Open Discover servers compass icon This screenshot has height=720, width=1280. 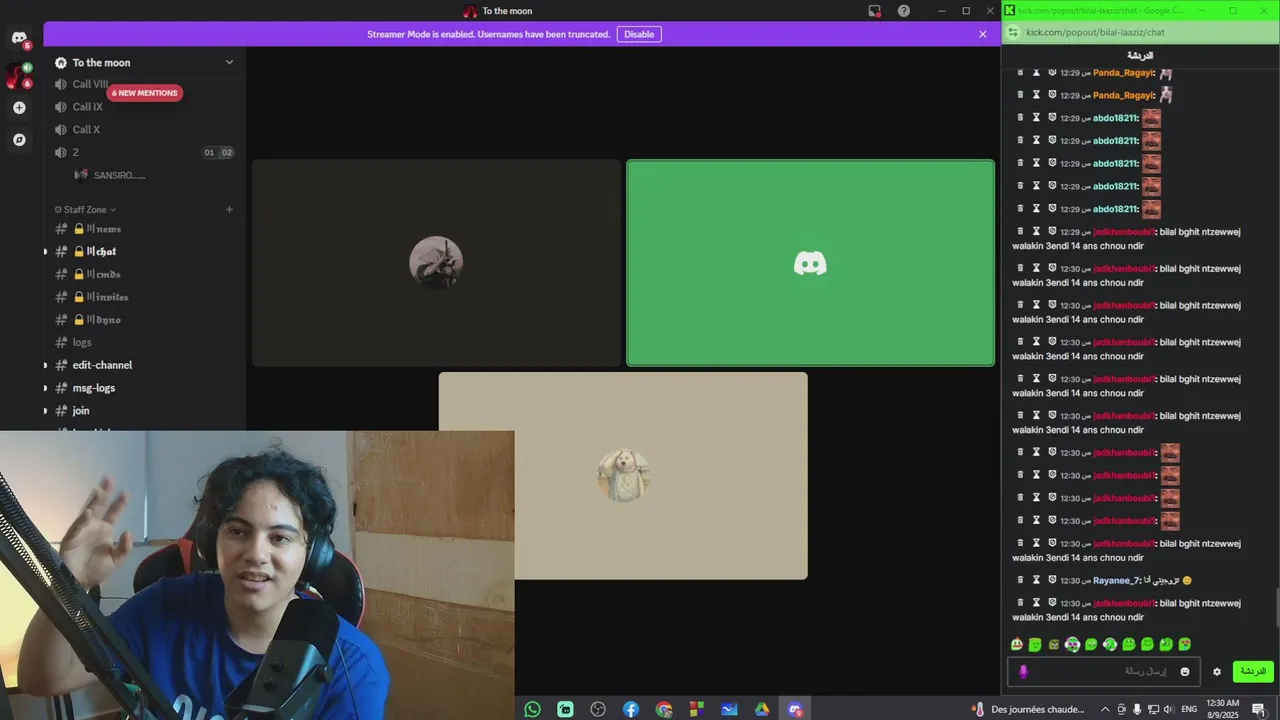19,140
